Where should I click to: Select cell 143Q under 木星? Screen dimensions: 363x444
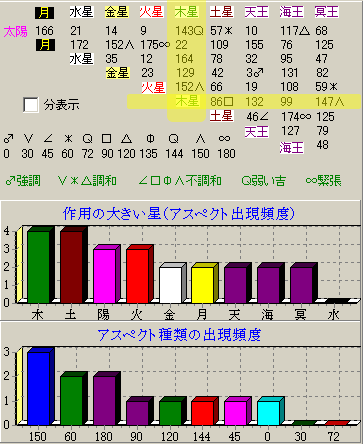point(189,31)
